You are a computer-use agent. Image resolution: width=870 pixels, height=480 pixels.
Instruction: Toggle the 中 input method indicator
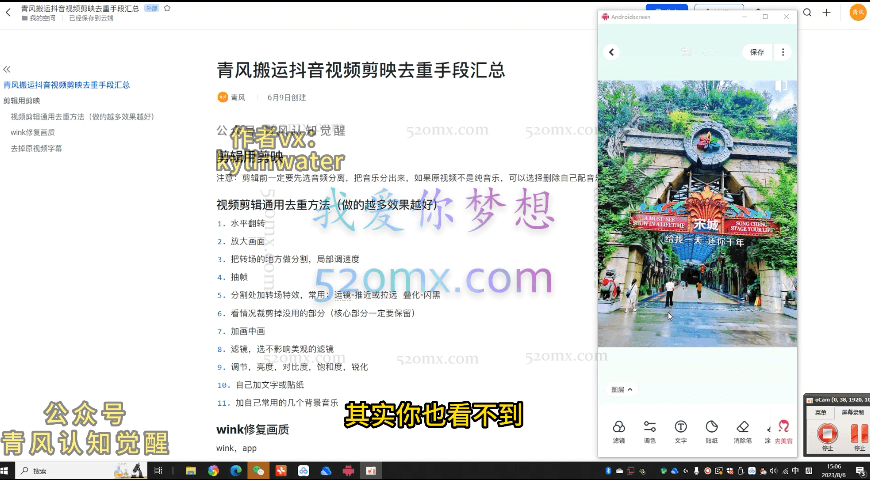click(x=795, y=471)
